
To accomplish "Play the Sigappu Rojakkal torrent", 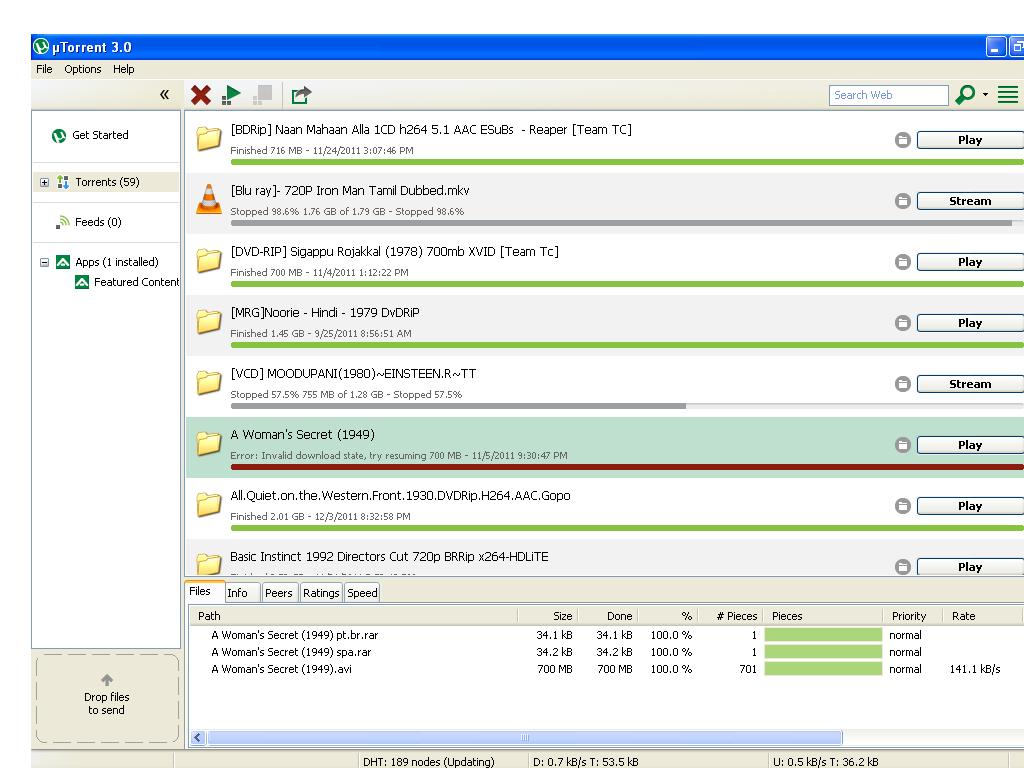I will coord(970,262).
